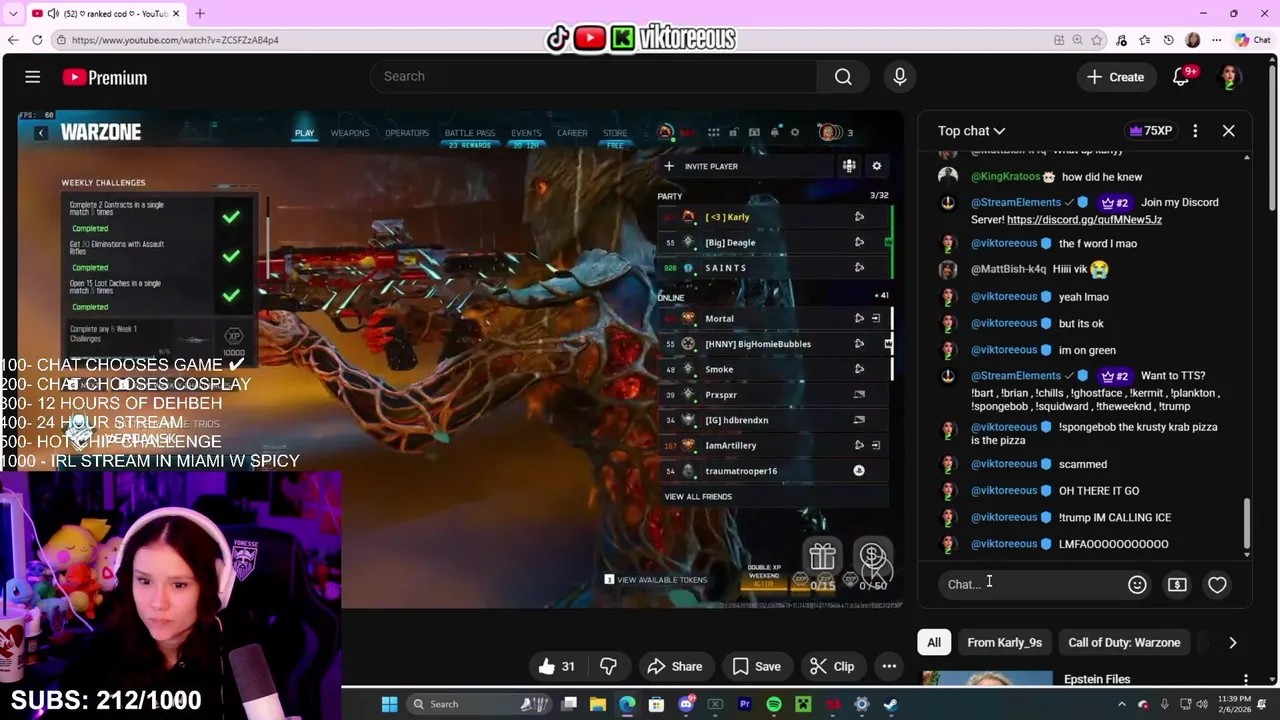Reload the page with refresh icon

[x=37, y=40]
